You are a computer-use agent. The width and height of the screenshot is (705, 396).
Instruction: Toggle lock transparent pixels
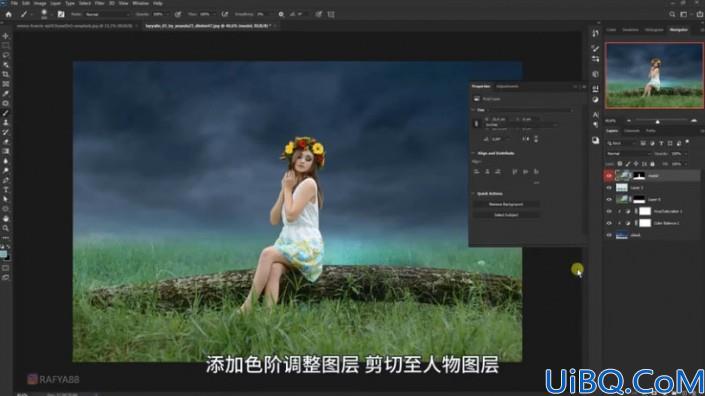click(x=620, y=164)
